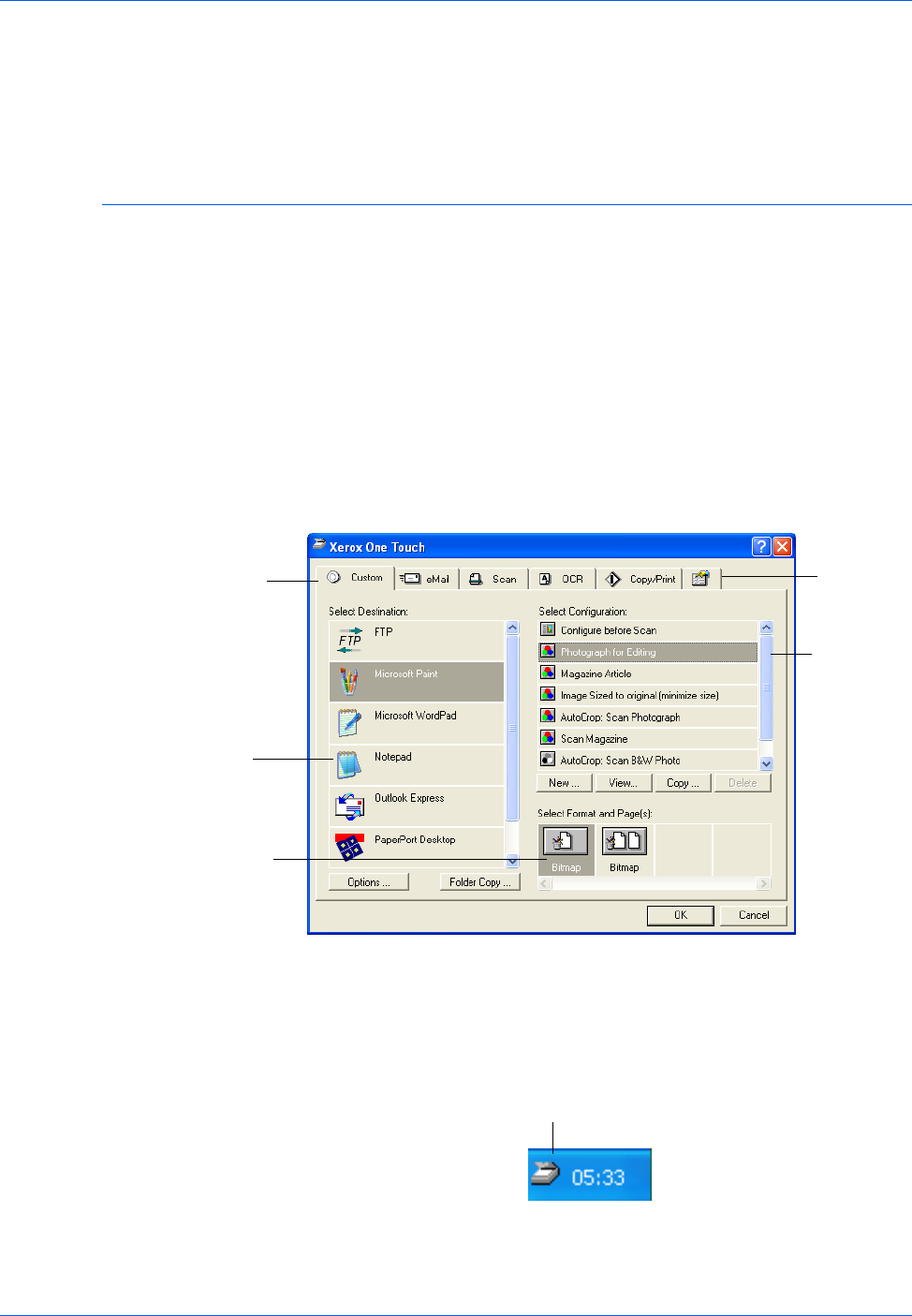Select 'Scan Magazine' configuration text
The image size is (912, 1316).
595,739
